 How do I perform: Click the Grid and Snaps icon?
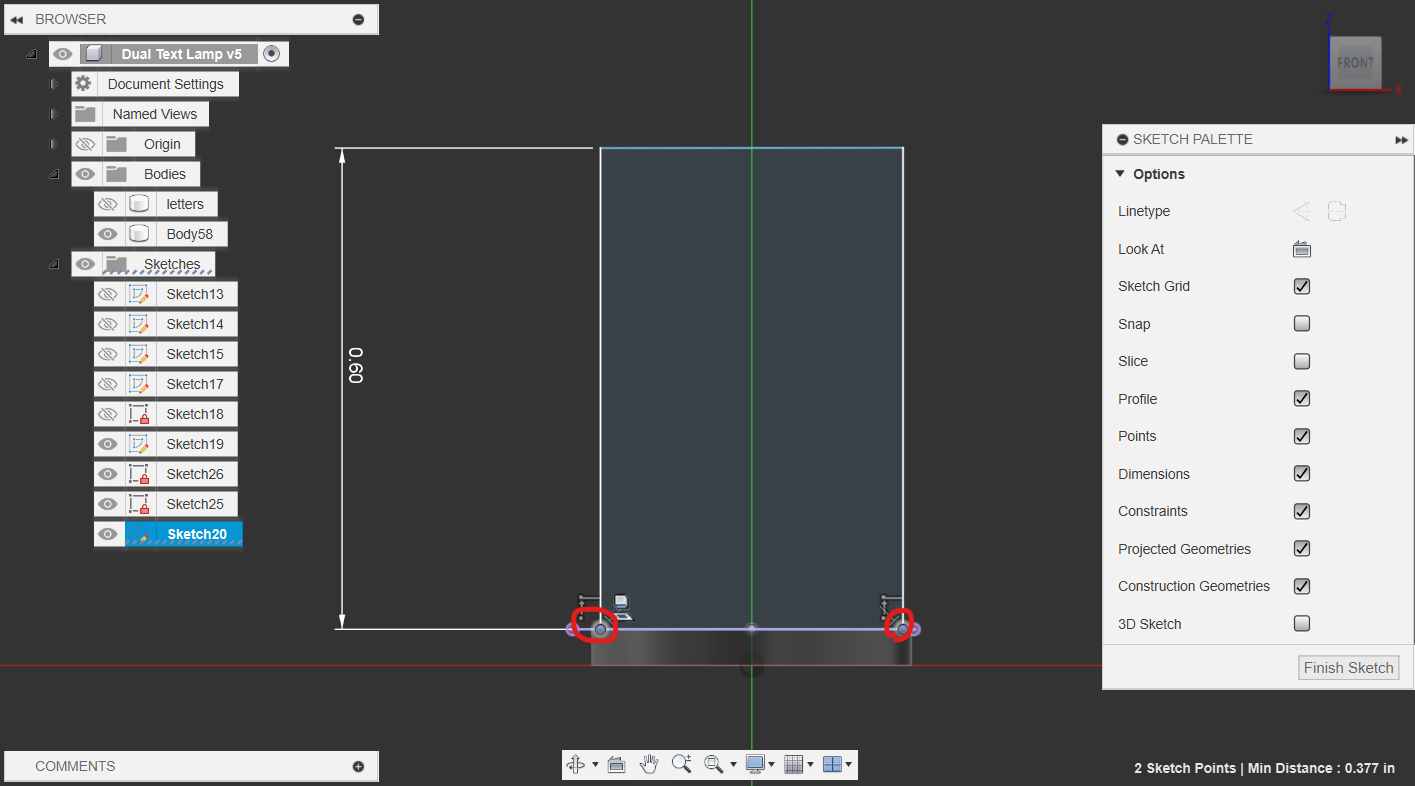coord(794,764)
